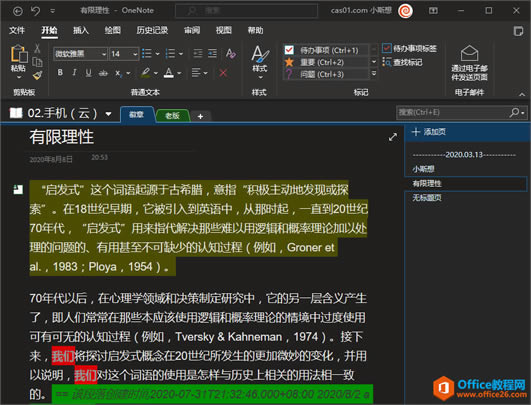Open the 文件 menu
Image resolution: width=531 pixels, height=405 pixels.
point(17,30)
